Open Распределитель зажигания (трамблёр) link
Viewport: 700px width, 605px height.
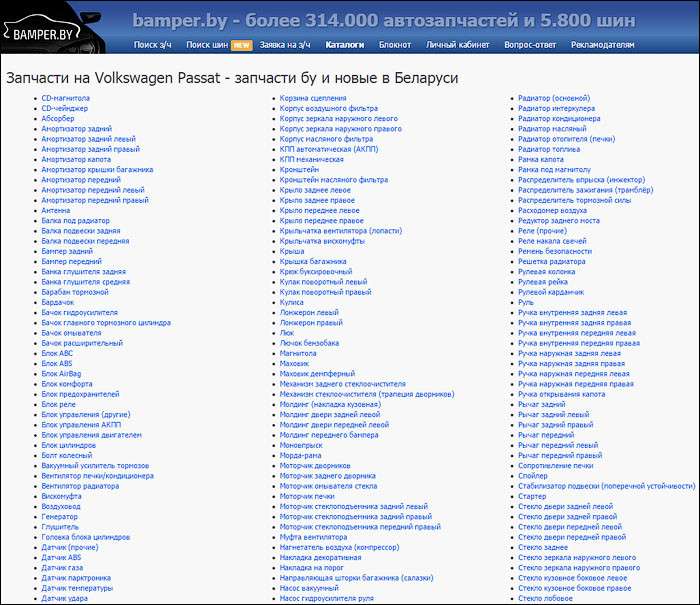[585, 190]
